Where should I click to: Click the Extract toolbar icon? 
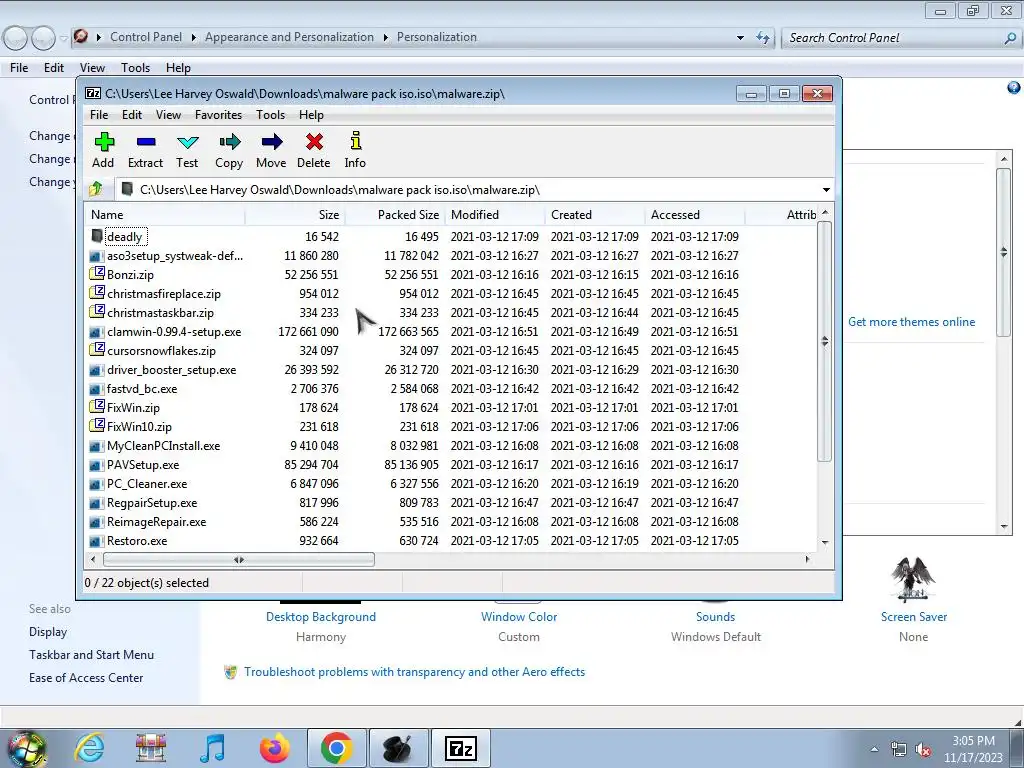pyautogui.click(x=146, y=142)
